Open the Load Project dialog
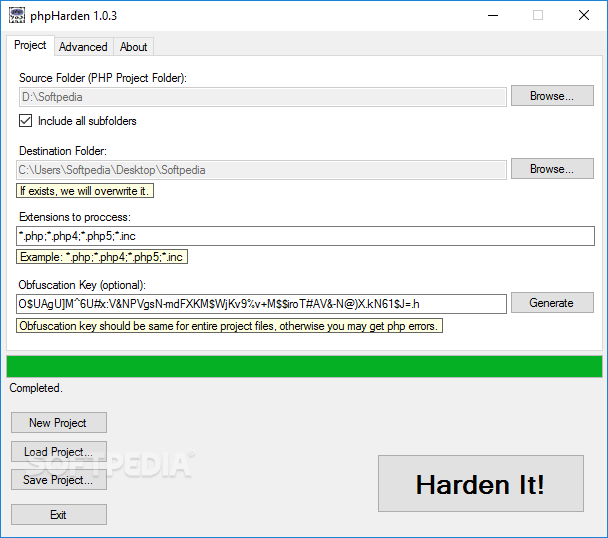 [x=59, y=452]
